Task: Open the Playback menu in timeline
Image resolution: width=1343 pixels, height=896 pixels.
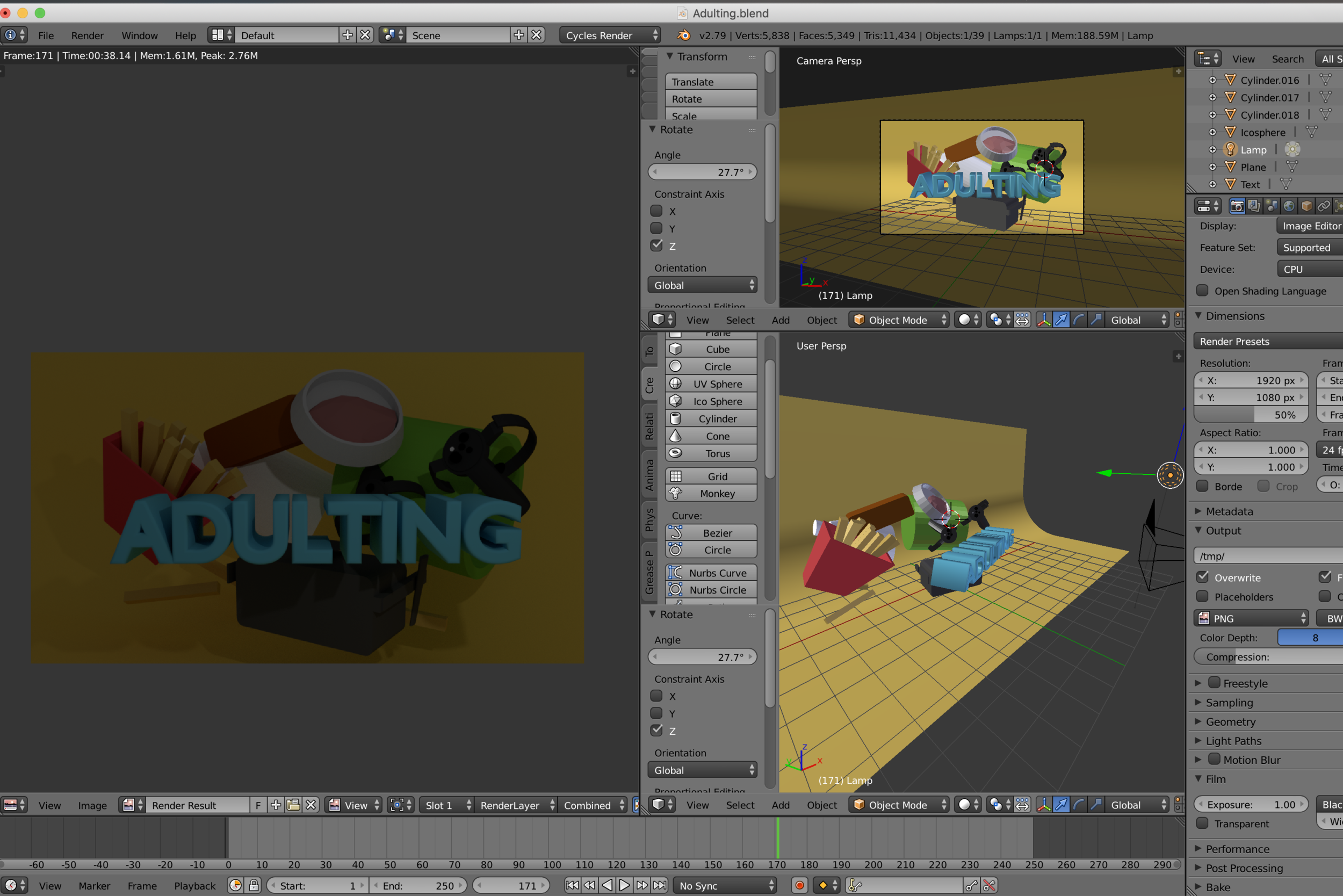Action: click(195, 885)
